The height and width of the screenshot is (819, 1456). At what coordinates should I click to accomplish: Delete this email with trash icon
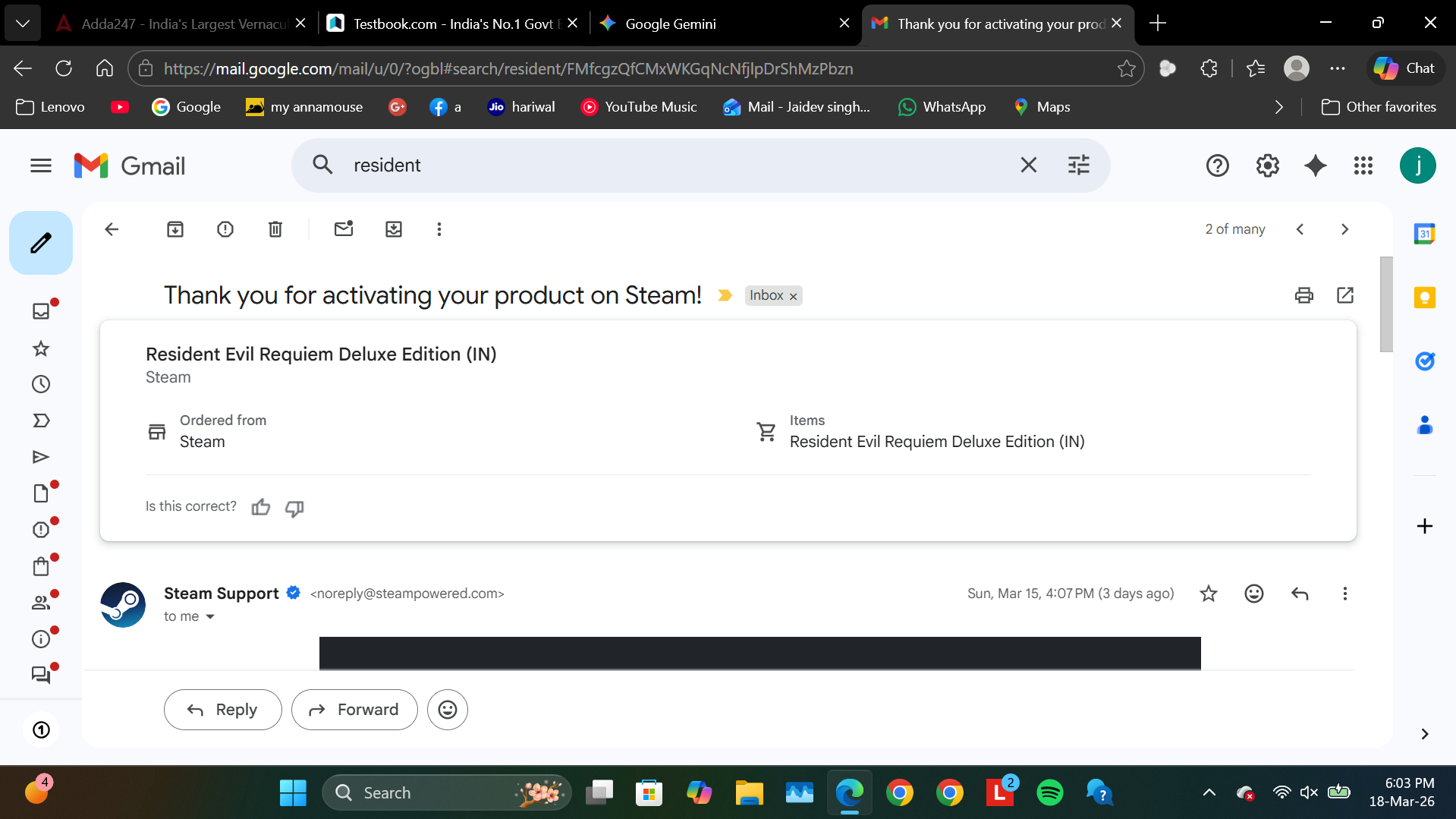(x=275, y=229)
